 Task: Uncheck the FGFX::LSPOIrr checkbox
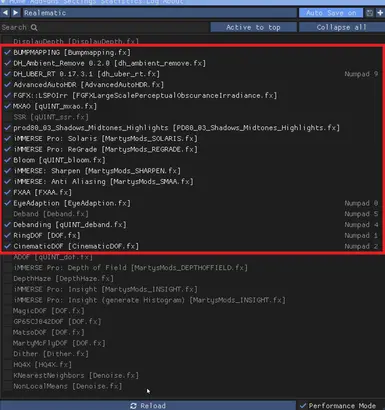tap(8, 95)
